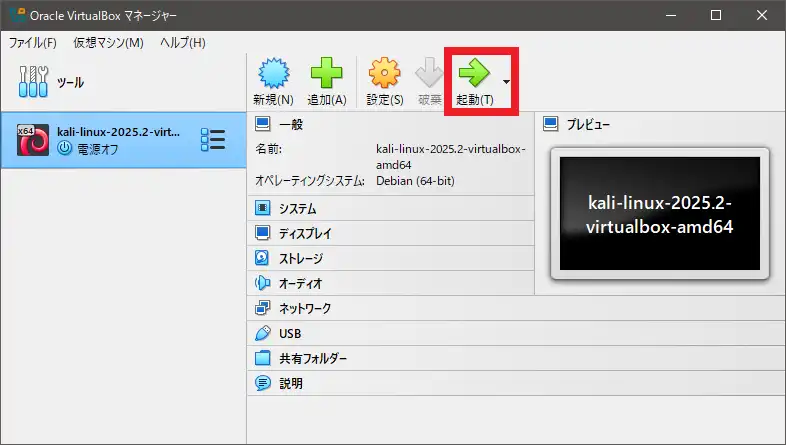Click the 説明 speech bubble icon
Screen dimensions: 786x445
[263, 383]
